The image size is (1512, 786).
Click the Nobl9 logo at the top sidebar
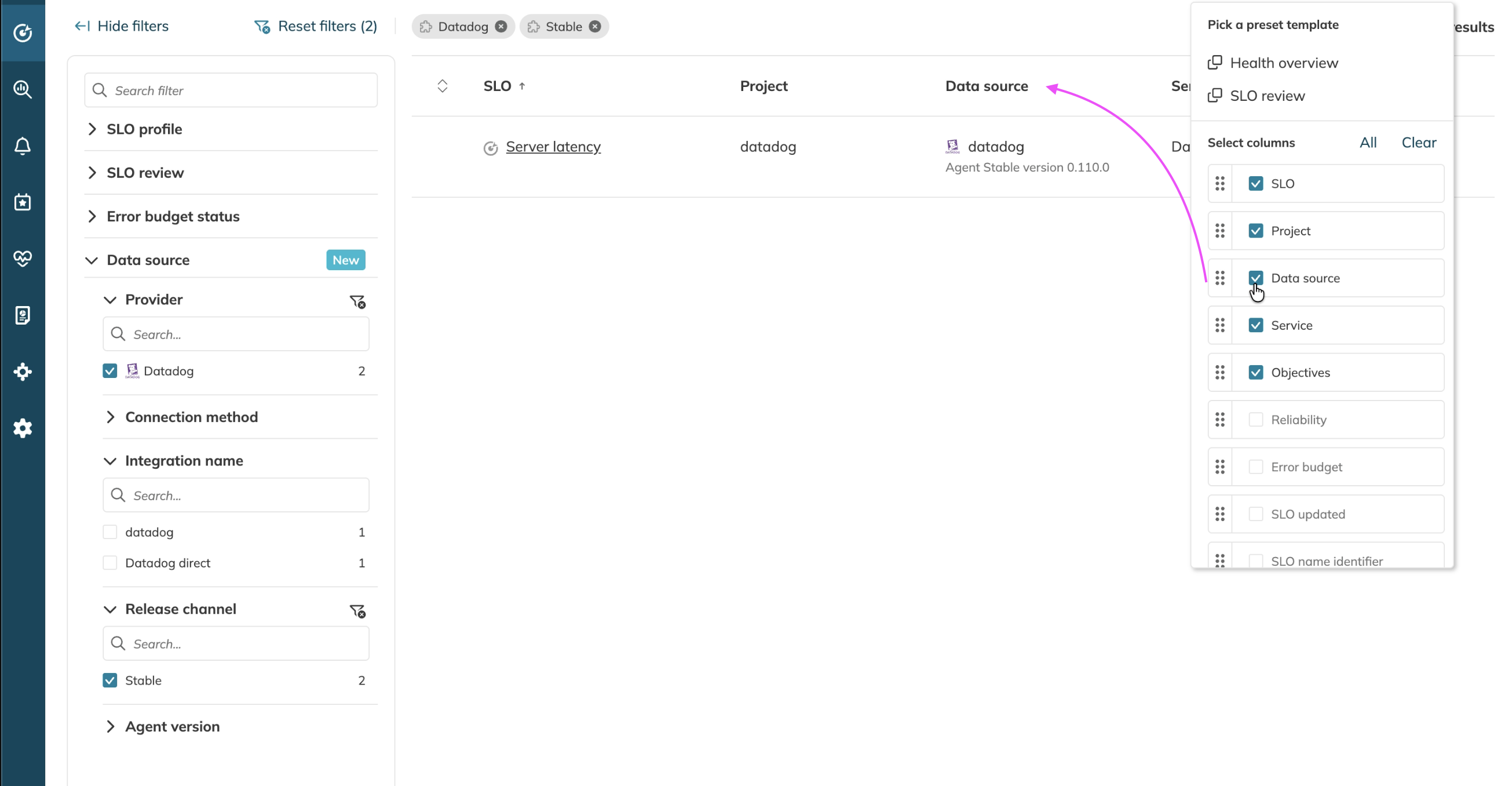click(x=23, y=33)
